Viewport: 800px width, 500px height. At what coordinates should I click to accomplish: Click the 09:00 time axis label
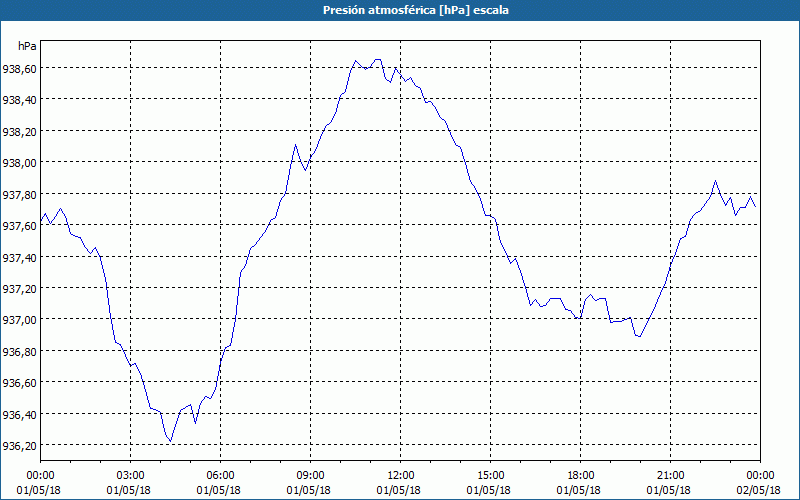coord(310,476)
